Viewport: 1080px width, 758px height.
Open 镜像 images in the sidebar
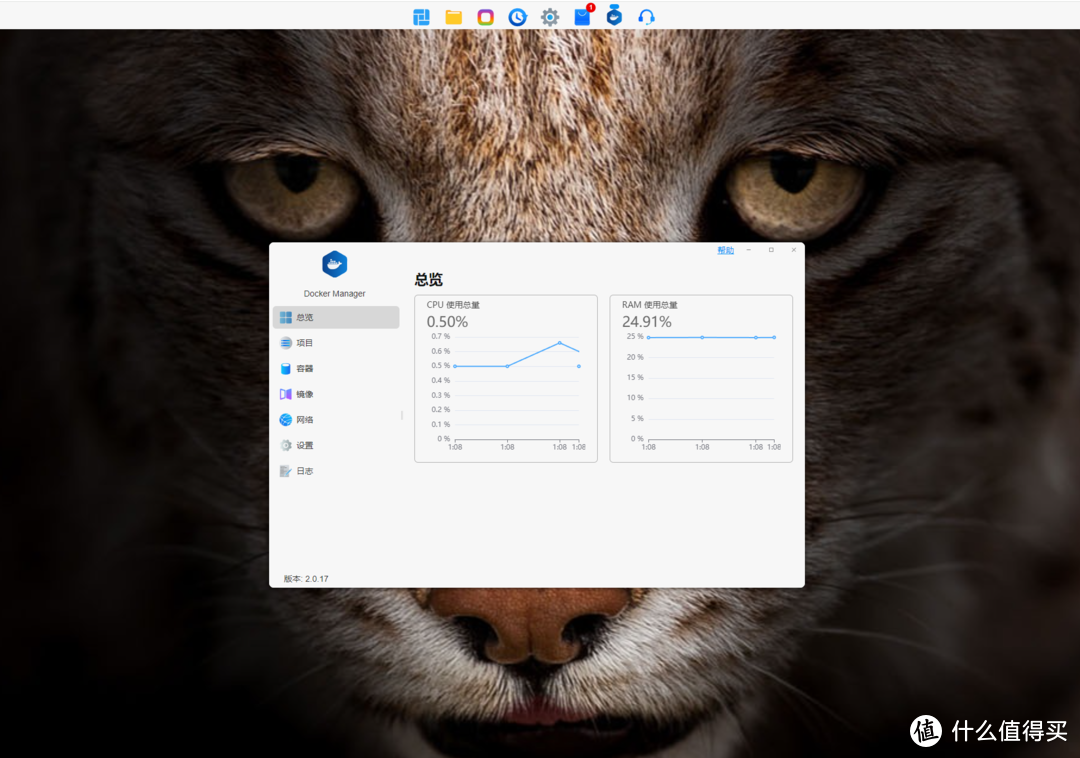pyautogui.click(x=336, y=394)
